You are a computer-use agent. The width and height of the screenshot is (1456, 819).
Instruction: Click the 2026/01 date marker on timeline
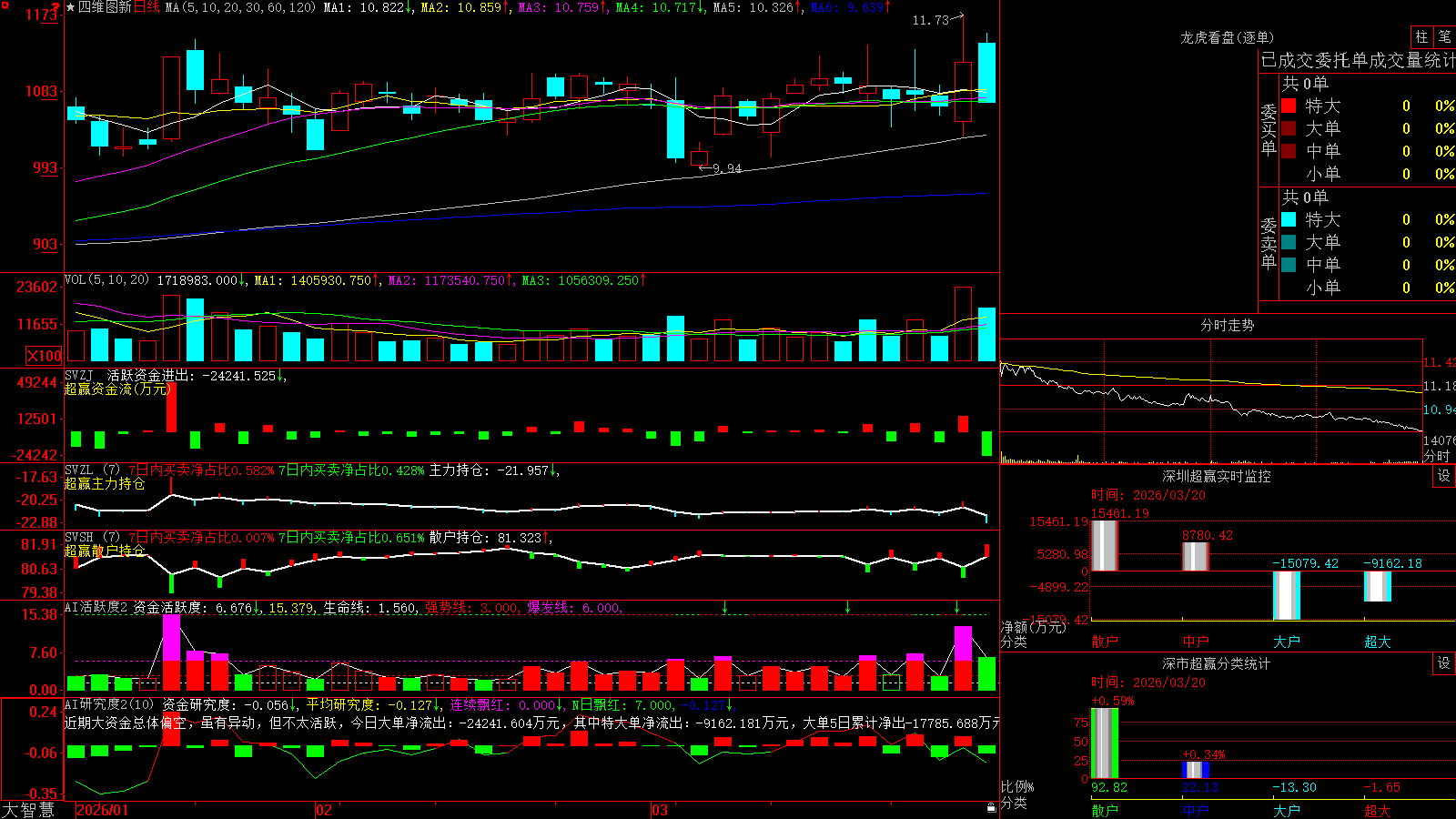click(103, 810)
